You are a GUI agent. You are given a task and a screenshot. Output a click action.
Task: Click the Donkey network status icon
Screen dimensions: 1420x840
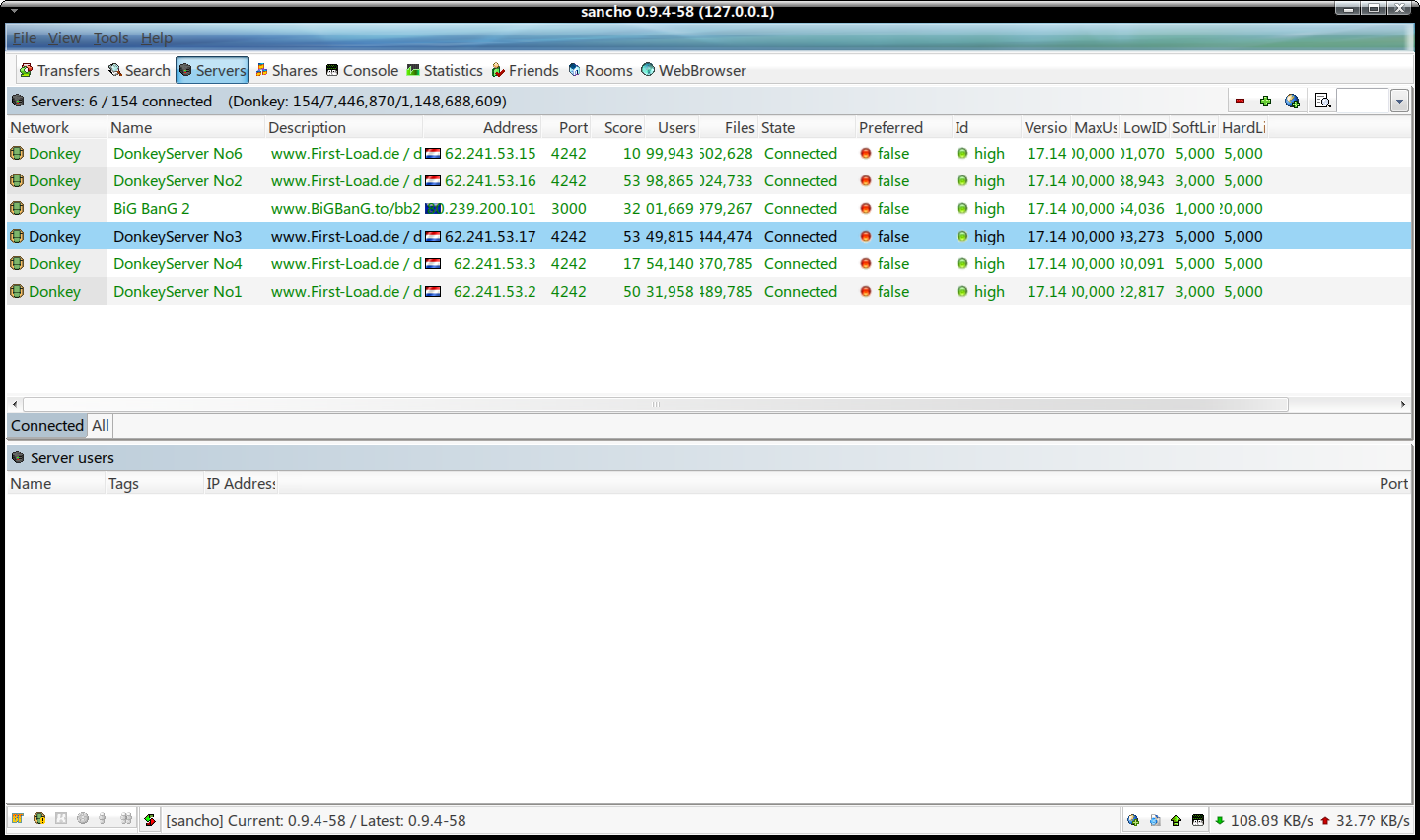click(39, 819)
